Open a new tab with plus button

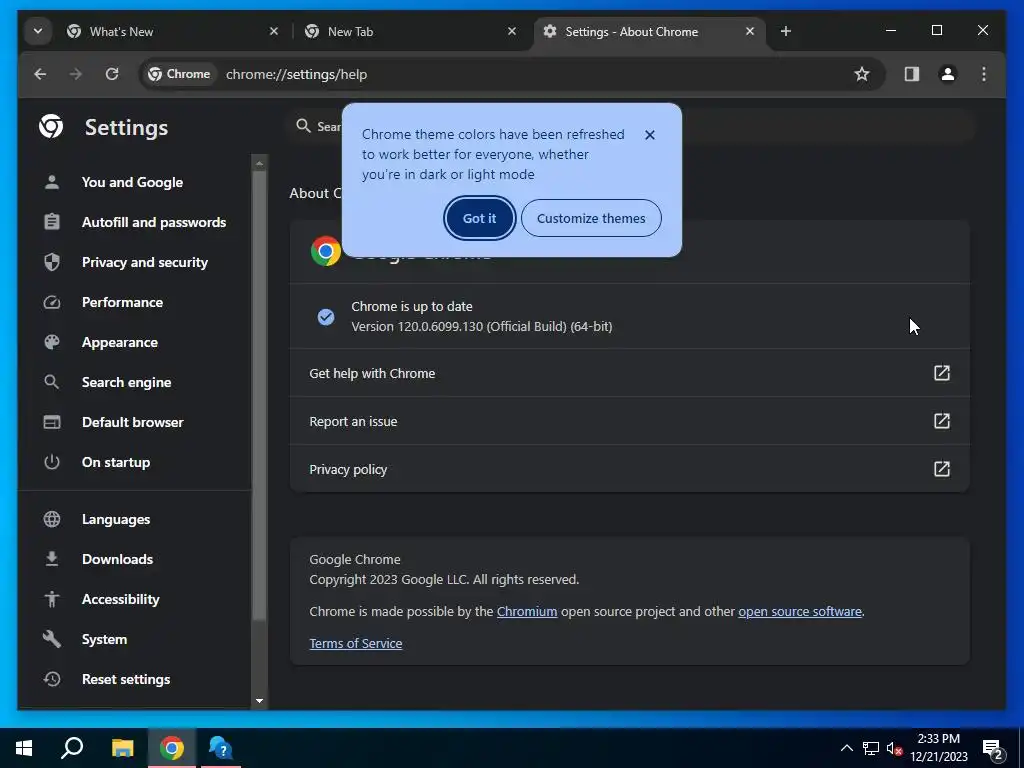tap(786, 31)
